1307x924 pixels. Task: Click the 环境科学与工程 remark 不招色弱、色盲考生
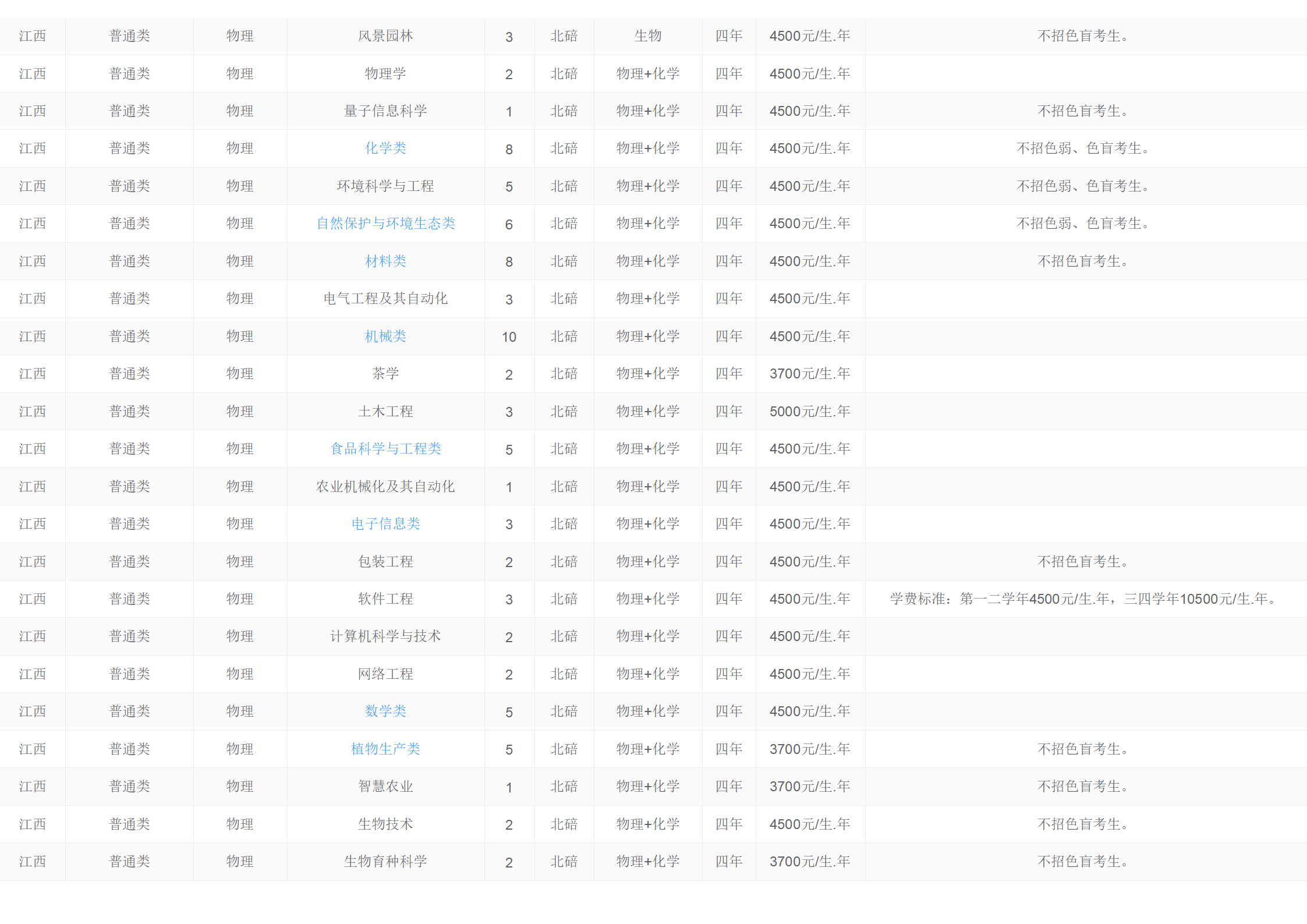[1083, 186]
